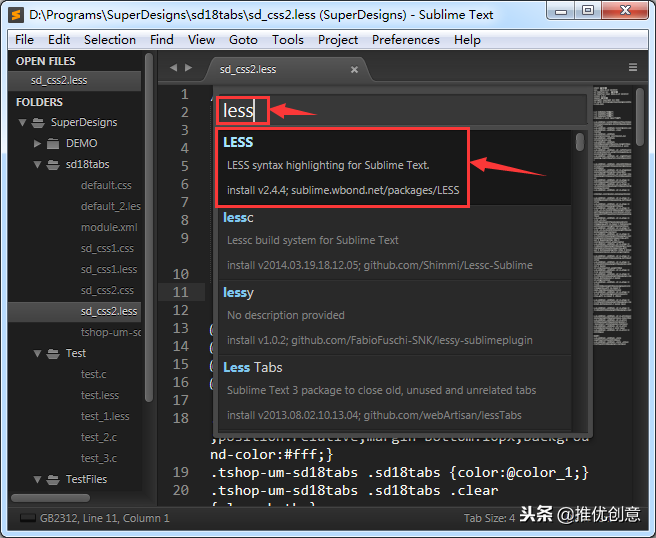Image resolution: width=656 pixels, height=538 pixels.
Task: Click line number 19 in gutter
Action: (x=181, y=472)
